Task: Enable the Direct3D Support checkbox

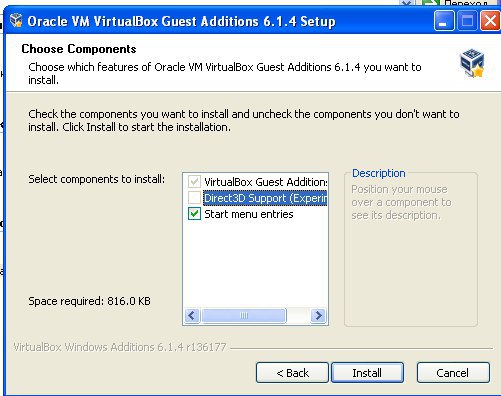Action: point(194,198)
